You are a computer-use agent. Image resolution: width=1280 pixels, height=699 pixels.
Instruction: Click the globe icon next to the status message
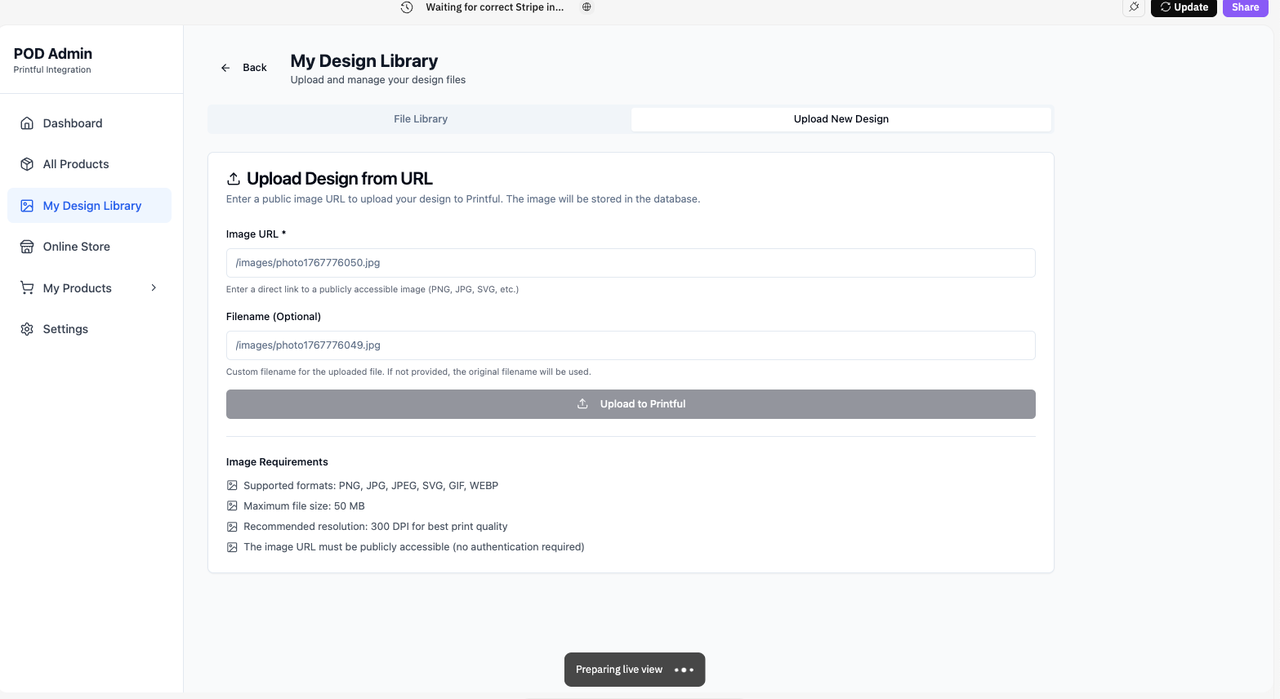point(586,6)
